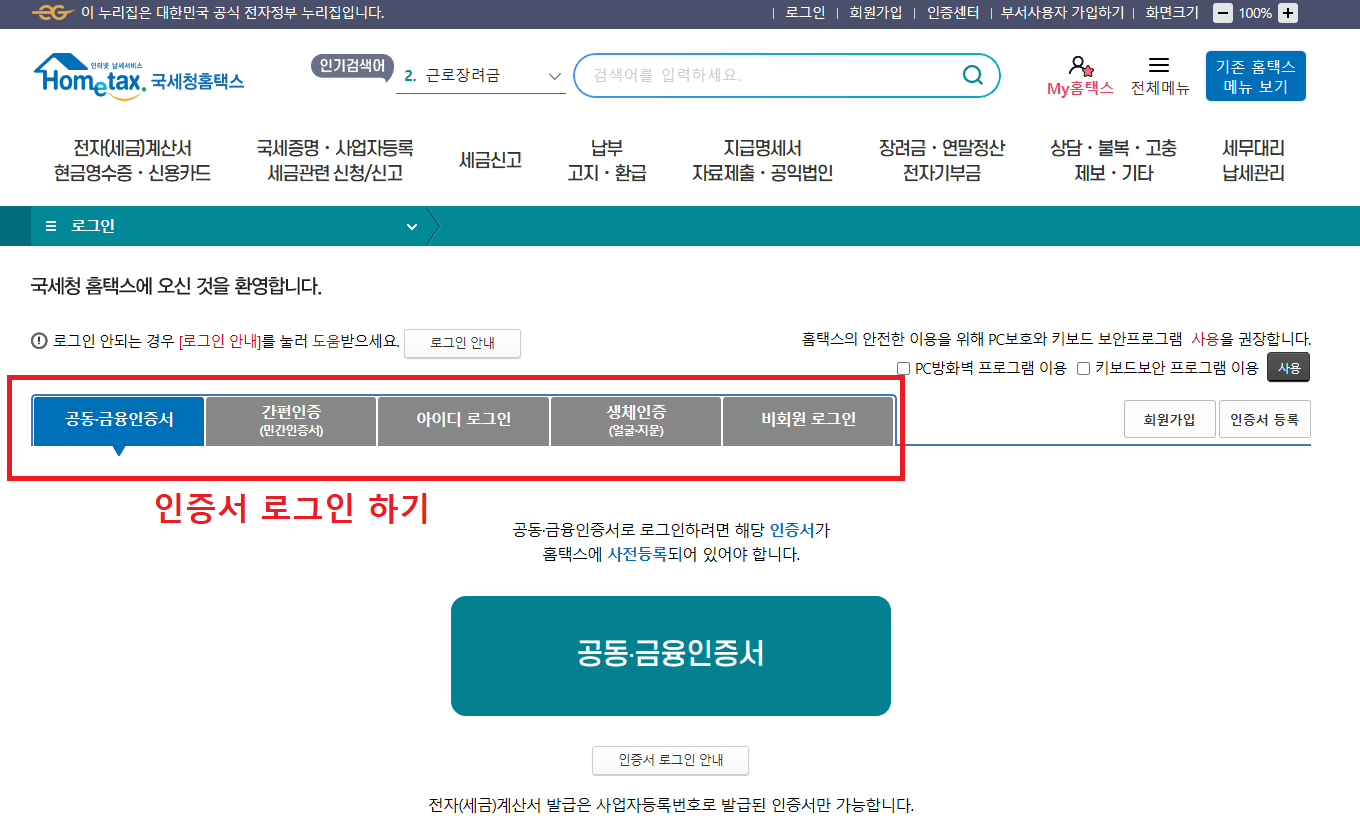The height and width of the screenshot is (834, 1360).
Task: Open 국세증명·사업자등록 세금관련 신청/신고 menu
Action: [335, 161]
